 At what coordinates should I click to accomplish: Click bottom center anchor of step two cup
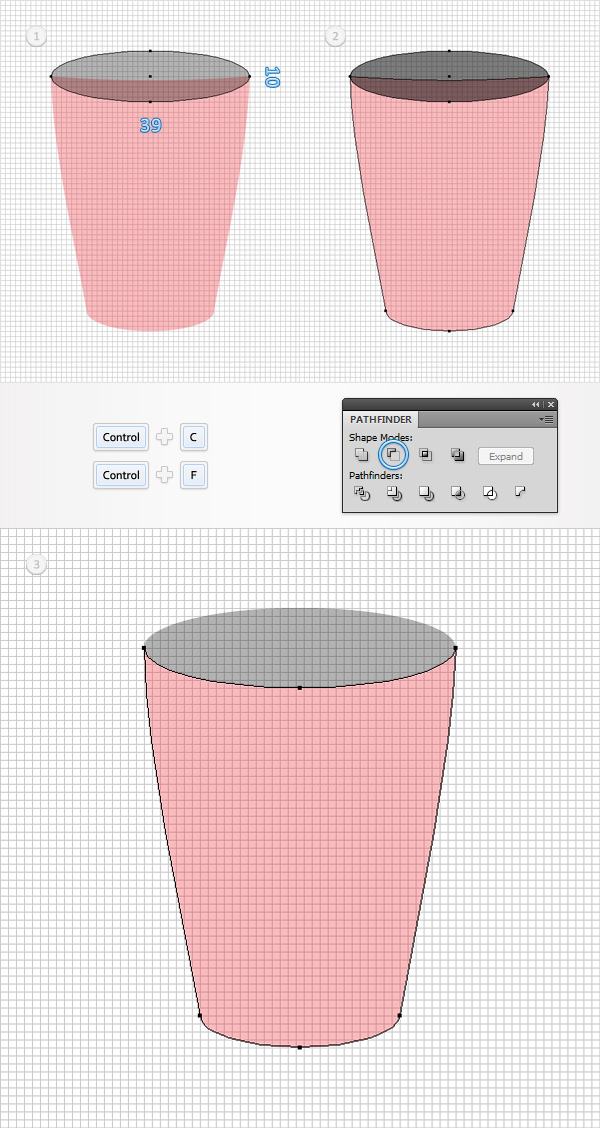click(x=450, y=331)
